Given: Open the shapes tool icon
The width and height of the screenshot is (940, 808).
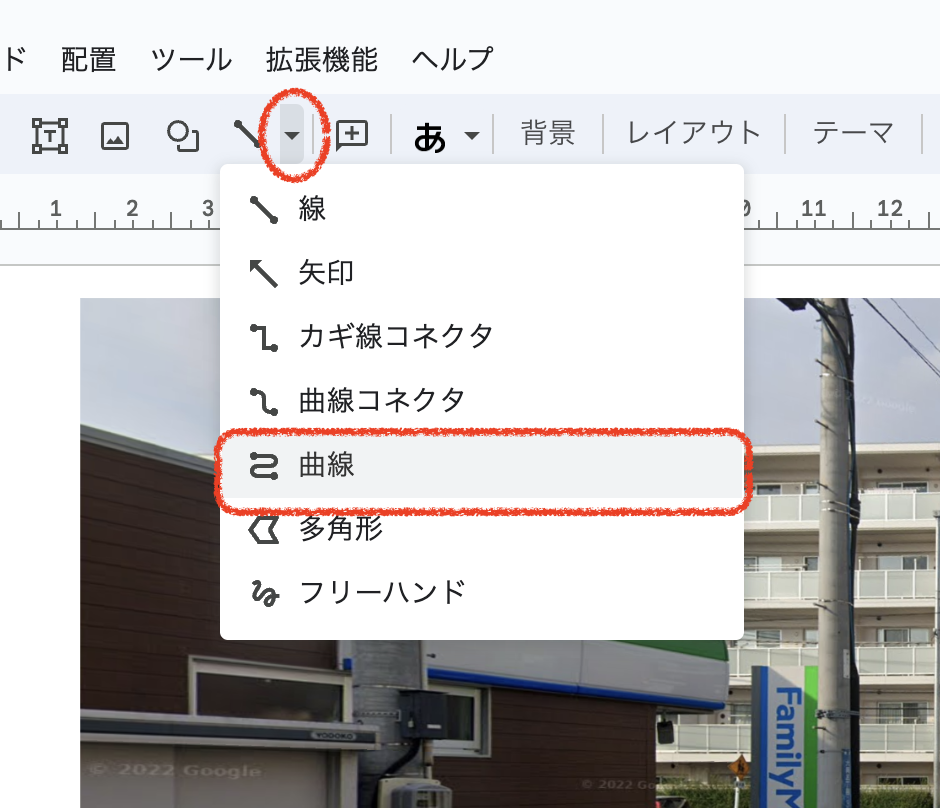Looking at the screenshot, I should 182,135.
